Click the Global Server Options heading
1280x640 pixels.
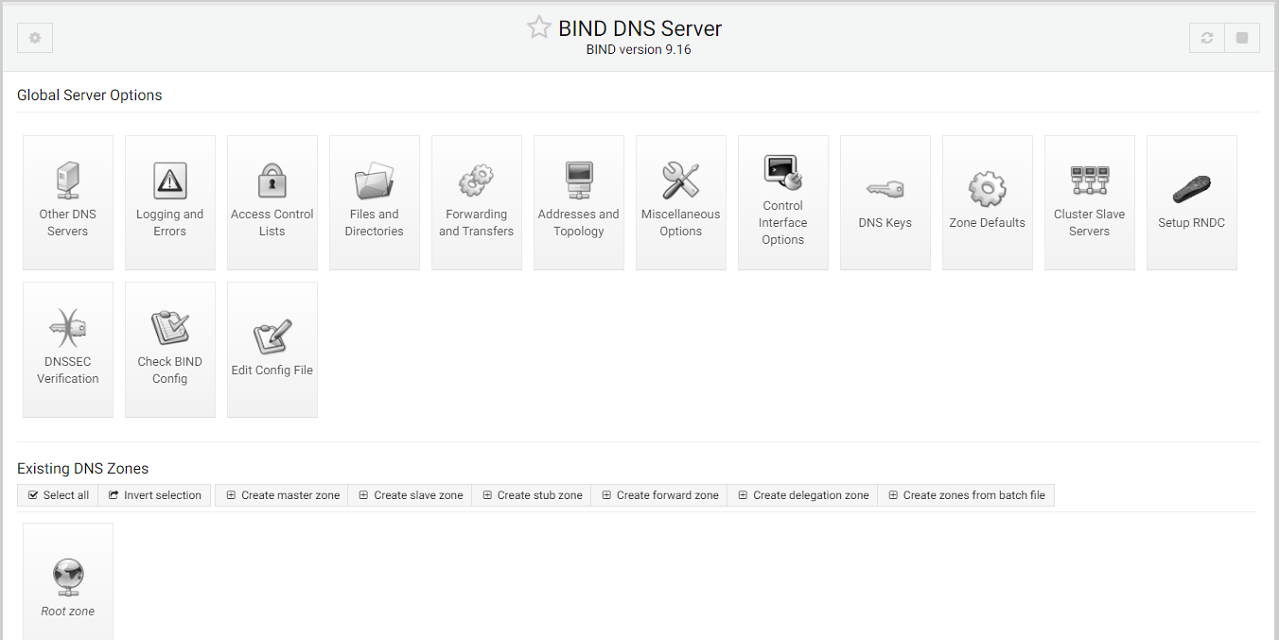click(89, 96)
